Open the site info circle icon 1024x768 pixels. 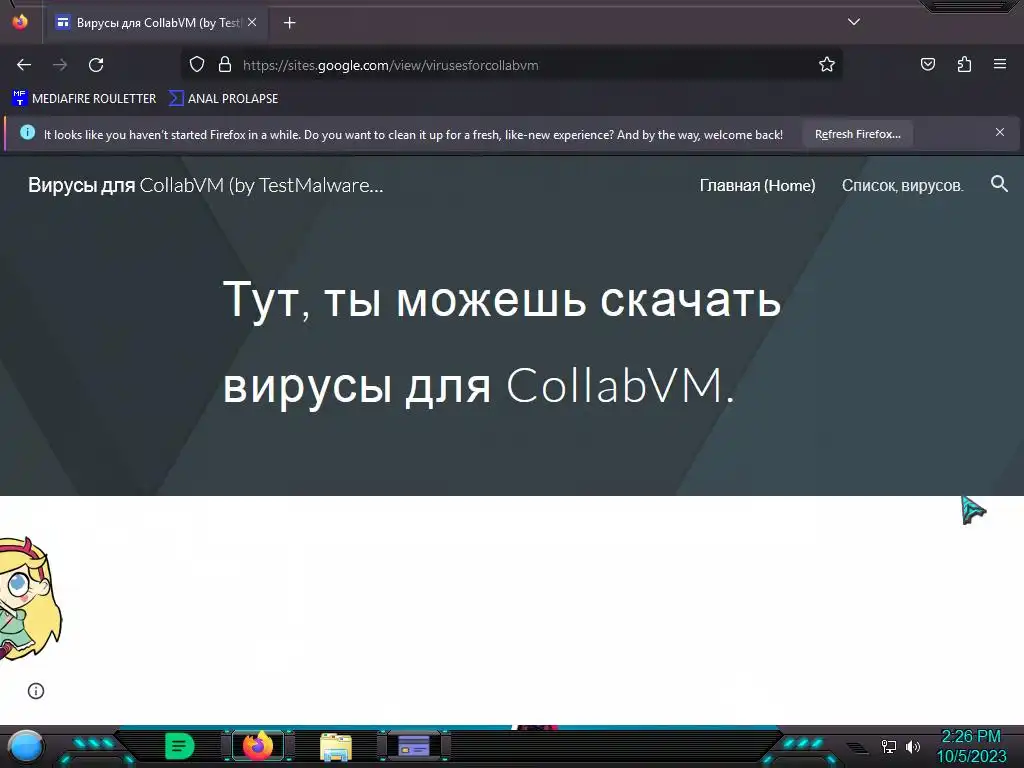pyautogui.click(x=36, y=691)
